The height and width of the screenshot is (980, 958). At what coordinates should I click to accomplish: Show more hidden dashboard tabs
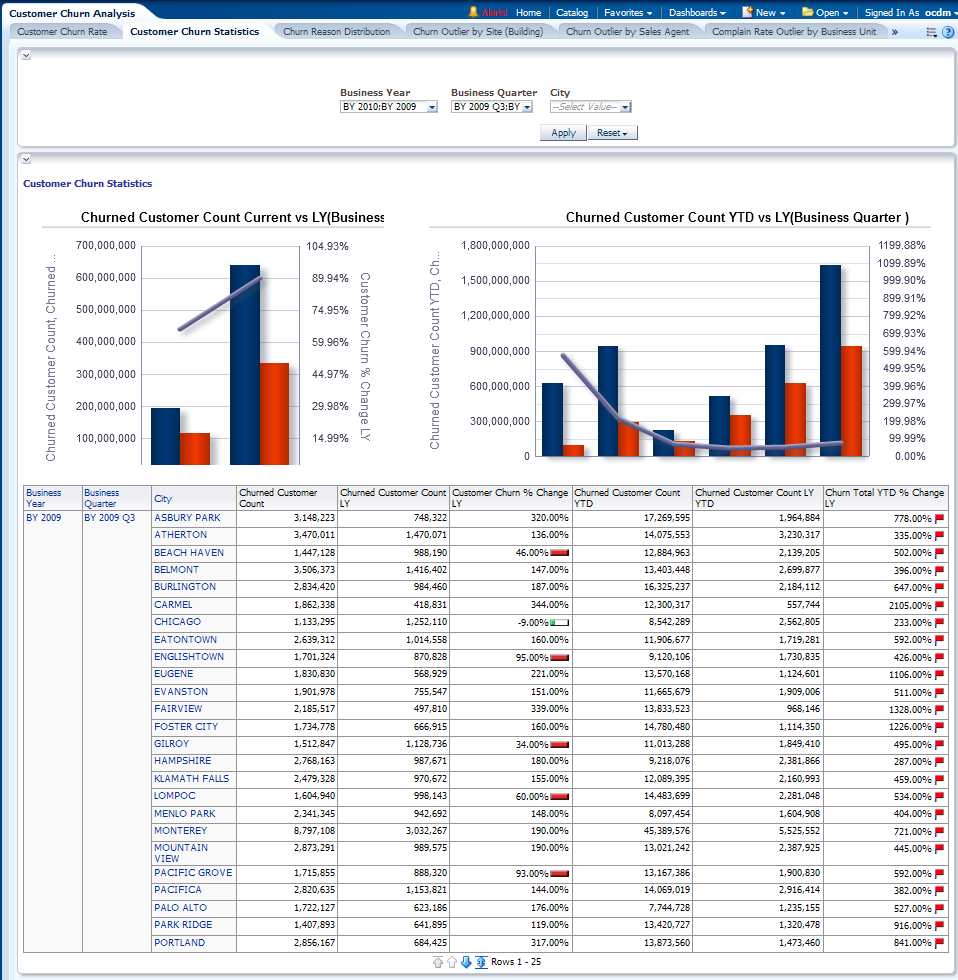894,32
